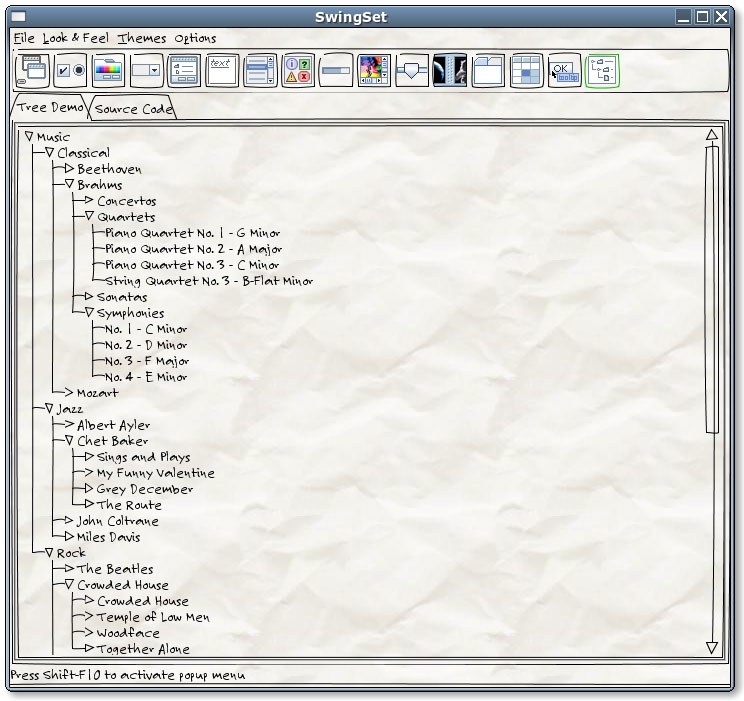Collapse the Jazz category node
The image size is (744, 701).
click(x=49, y=409)
